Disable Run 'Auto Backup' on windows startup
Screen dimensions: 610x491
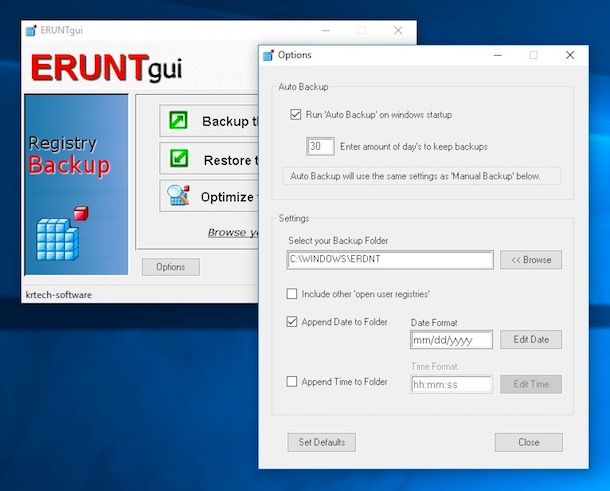click(296, 115)
